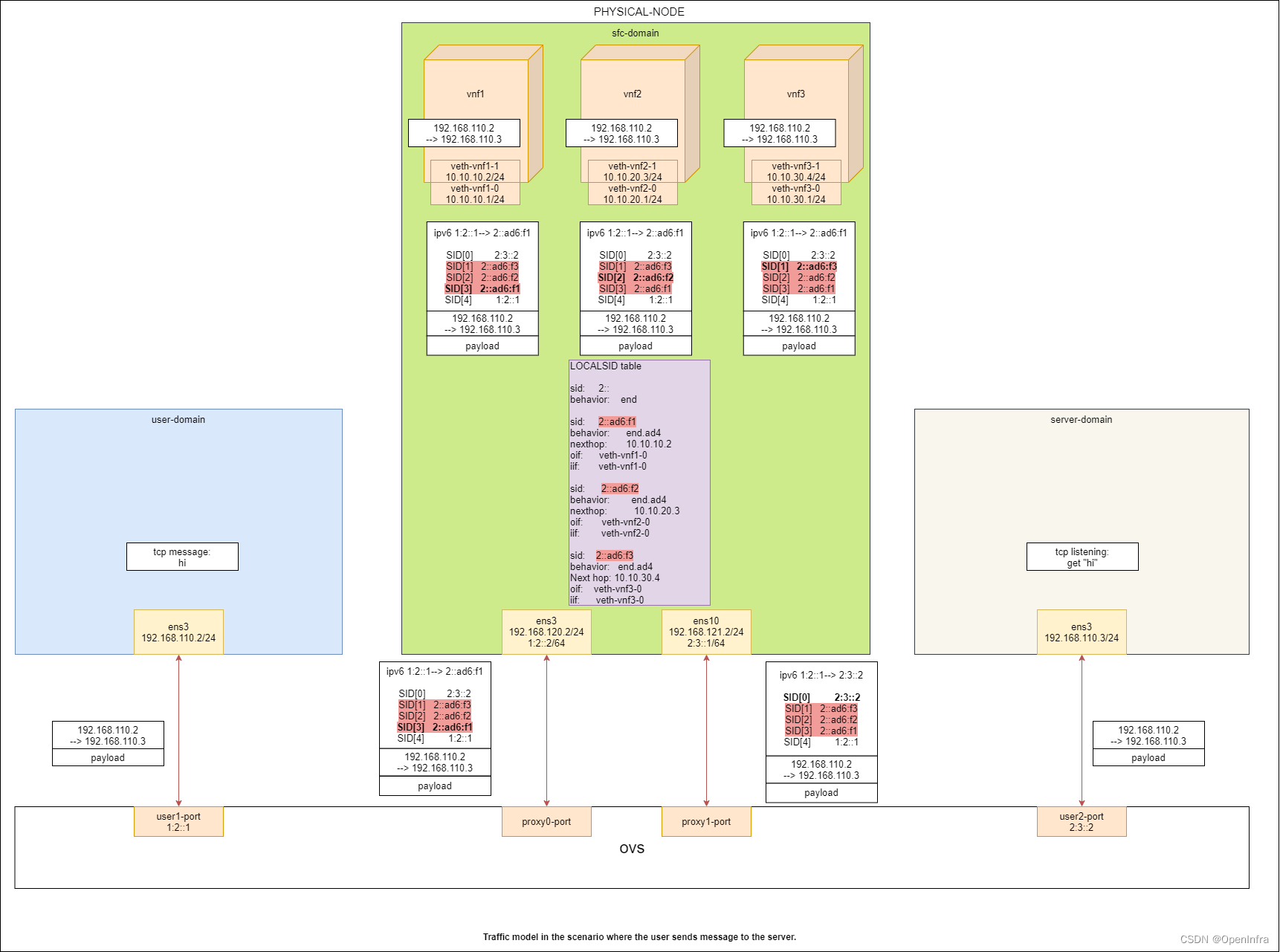Click the PHYSICAL-NODE title
Image resolution: width=1280 pixels, height=952 pixels.
639,12
